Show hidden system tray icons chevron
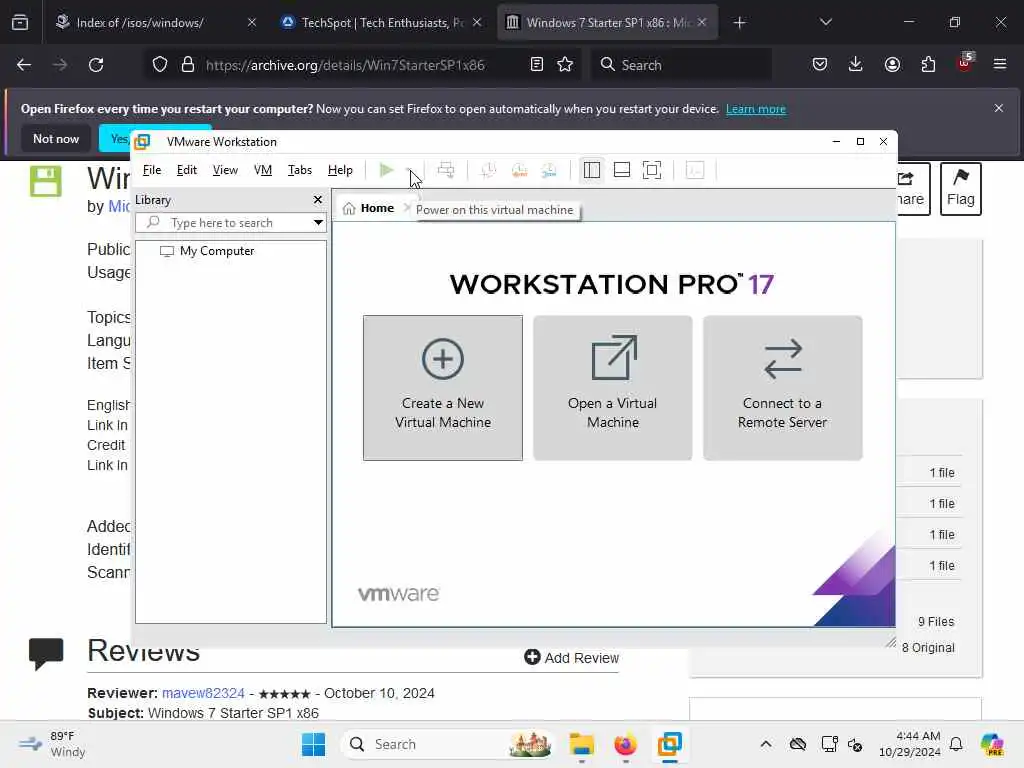Image resolution: width=1024 pixels, height=768 pixels. 766,744
